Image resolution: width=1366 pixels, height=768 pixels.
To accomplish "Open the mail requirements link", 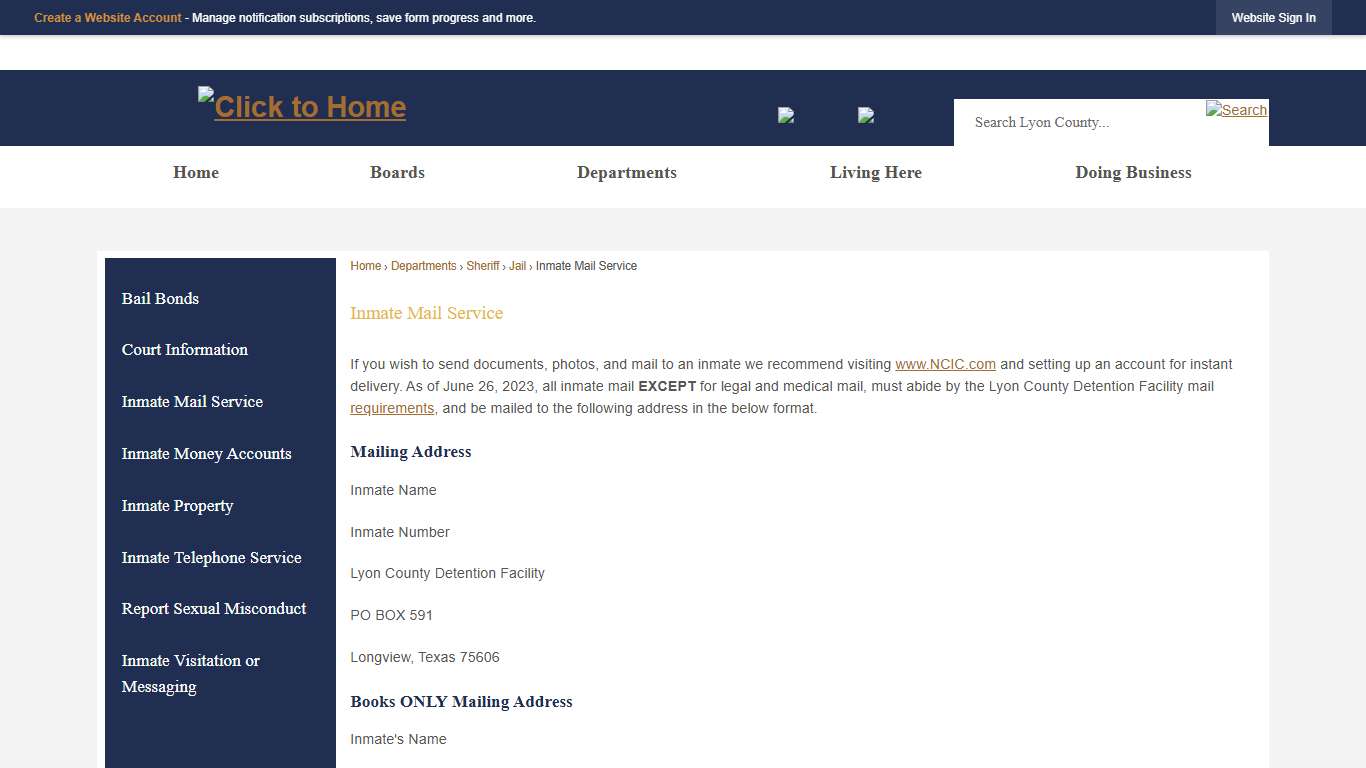I will (x=392, y=408).
